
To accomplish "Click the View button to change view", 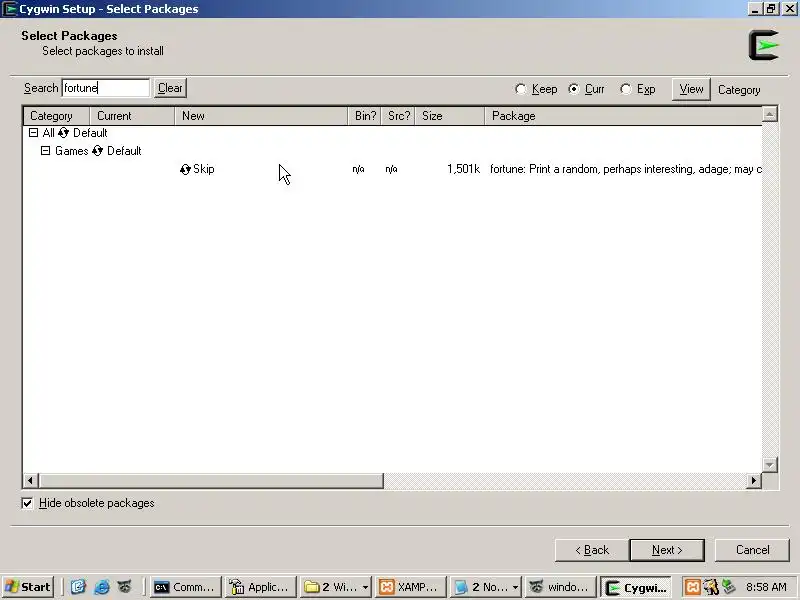I will coord(691,89).
